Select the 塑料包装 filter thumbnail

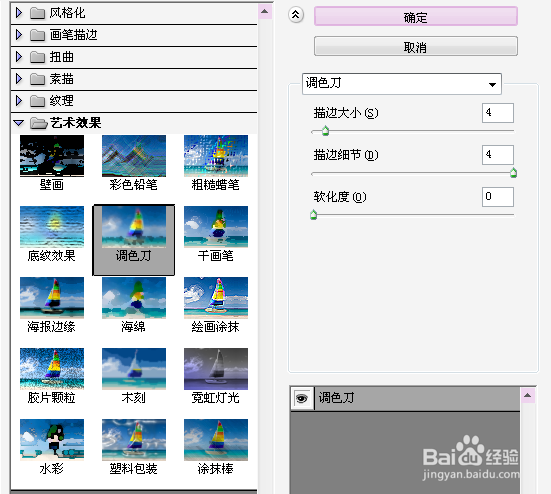tap(134, 440)
